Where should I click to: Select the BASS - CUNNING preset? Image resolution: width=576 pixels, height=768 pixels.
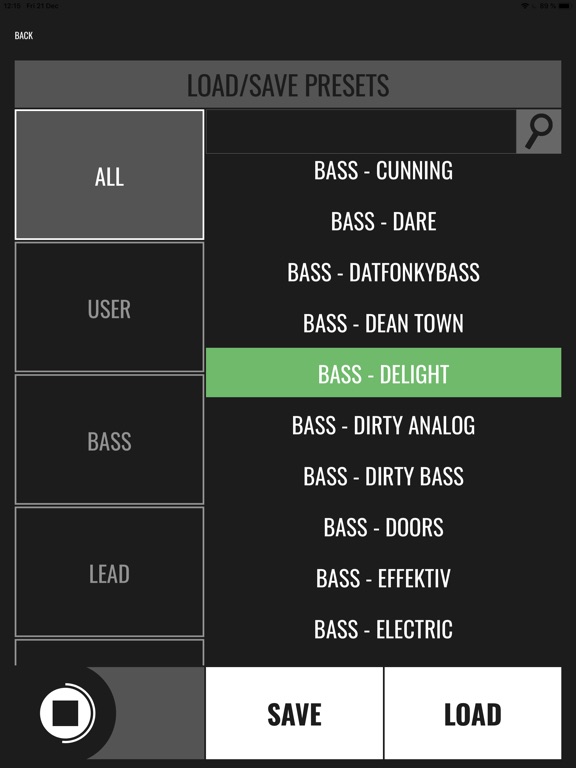coord(384,170)
